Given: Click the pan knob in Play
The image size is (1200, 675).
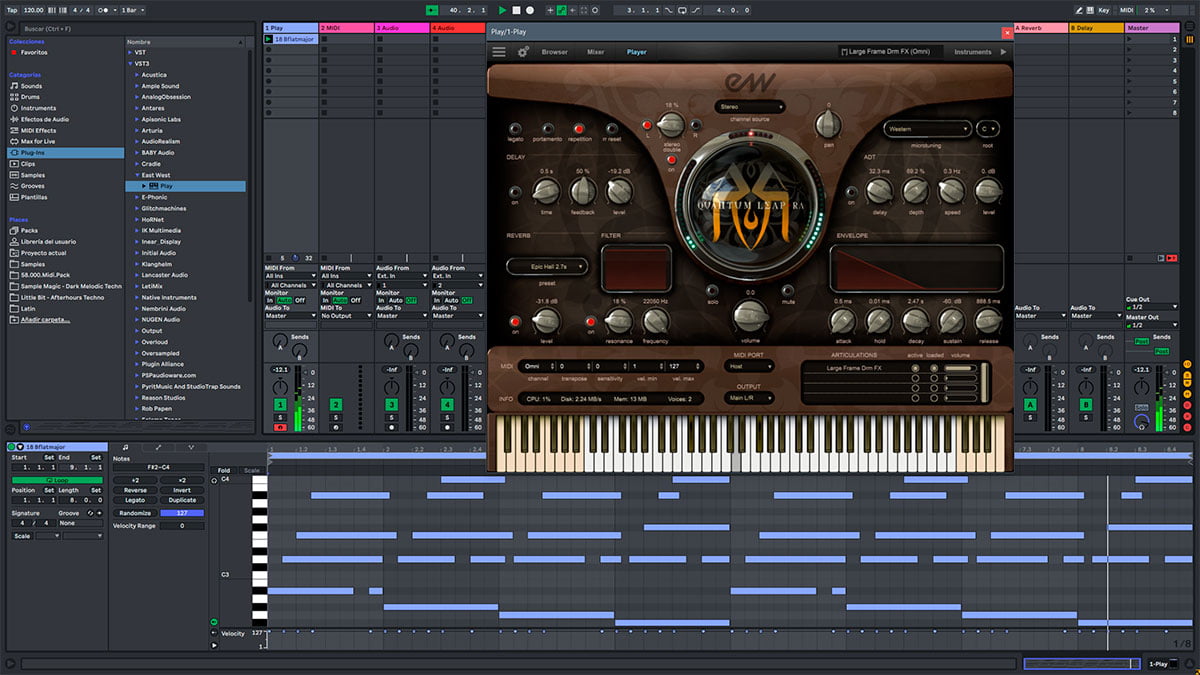Looking at the screenshot, I should [828, 124].
